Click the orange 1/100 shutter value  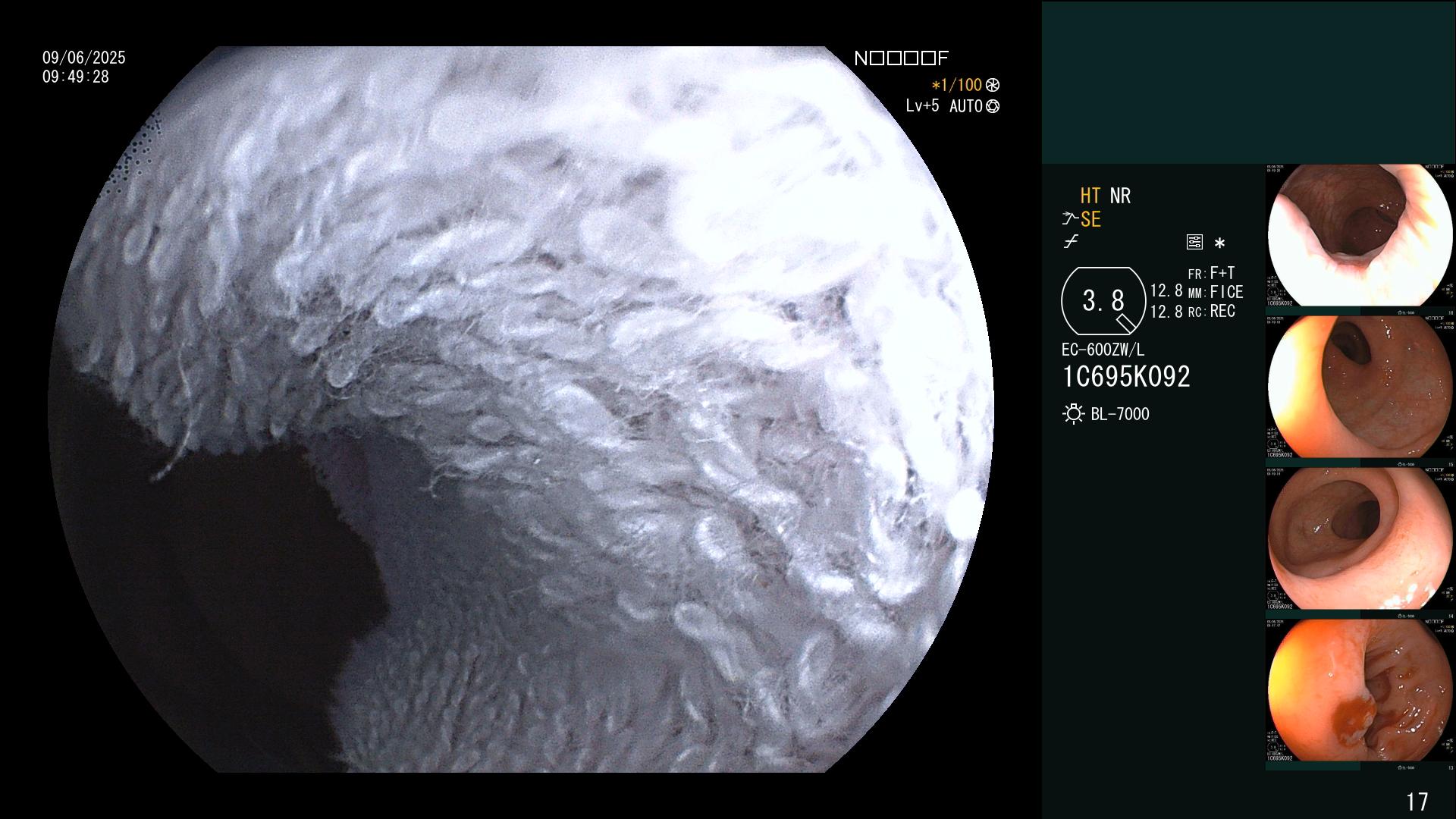coord(956,86)
